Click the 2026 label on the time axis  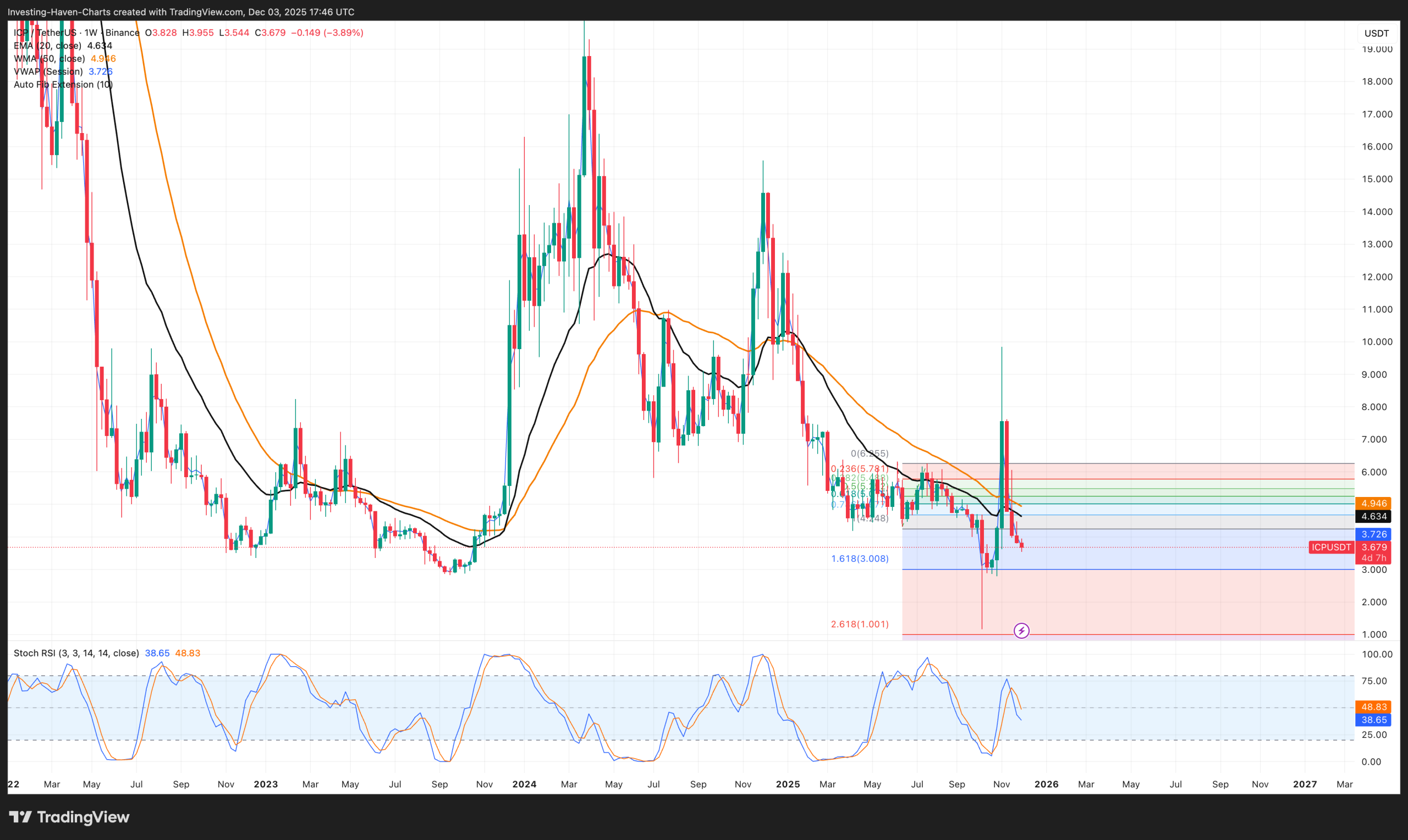coord(1046,784)
